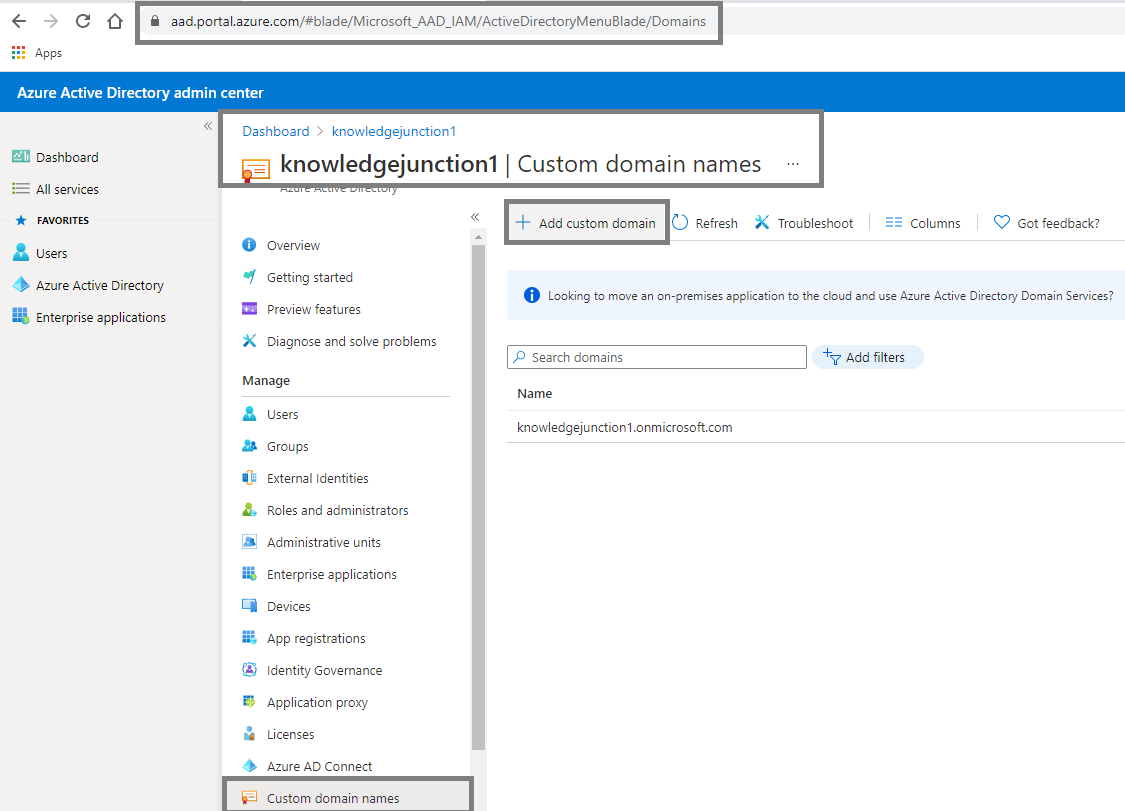Click the Getting started rocket icon
The image size is (1125, 811).
[249, 276]
